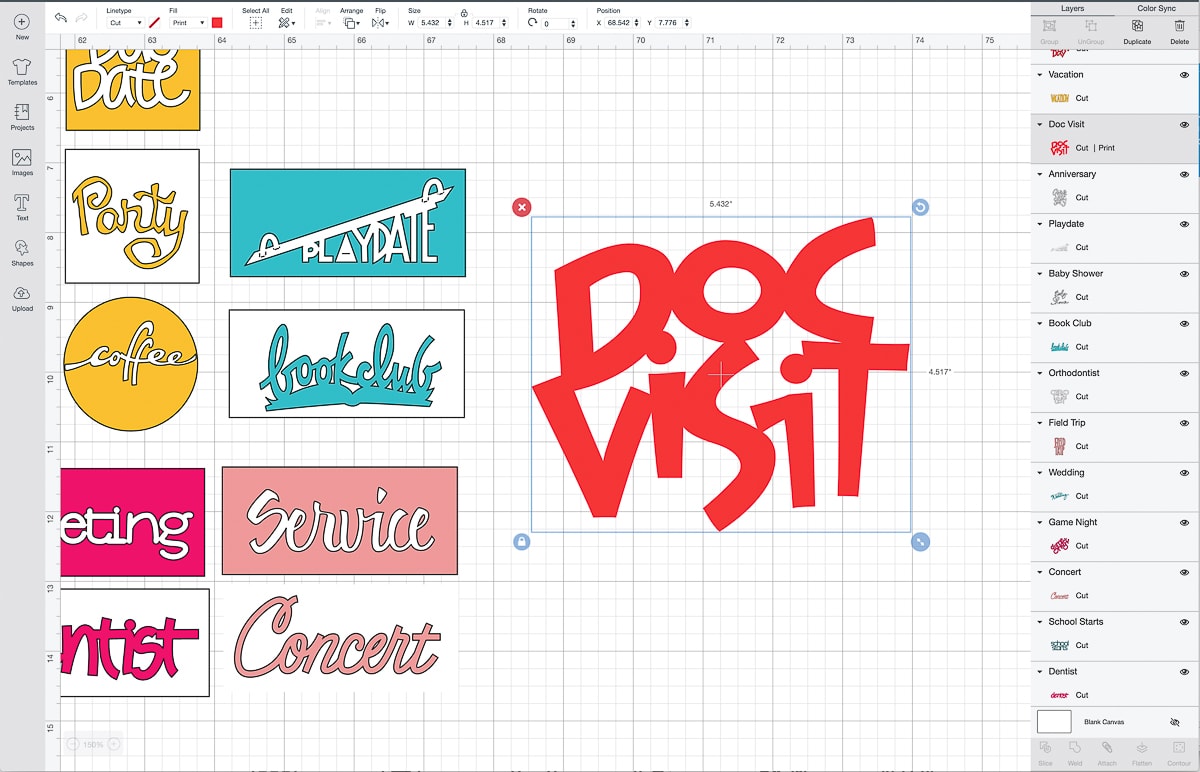1200x772 pixels.
Task: Switch to the Color Sync tab
Action: click(x=1156, y=8)
